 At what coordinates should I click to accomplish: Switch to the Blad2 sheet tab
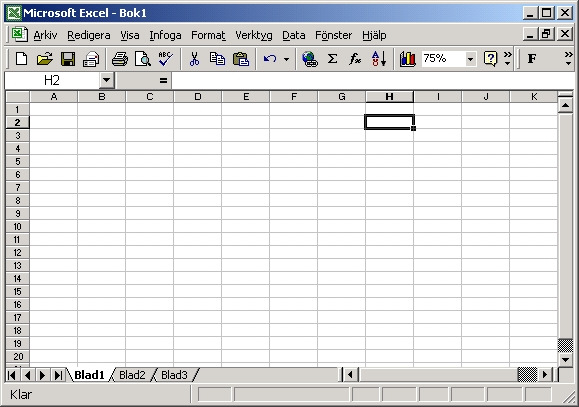coord(132,375)
